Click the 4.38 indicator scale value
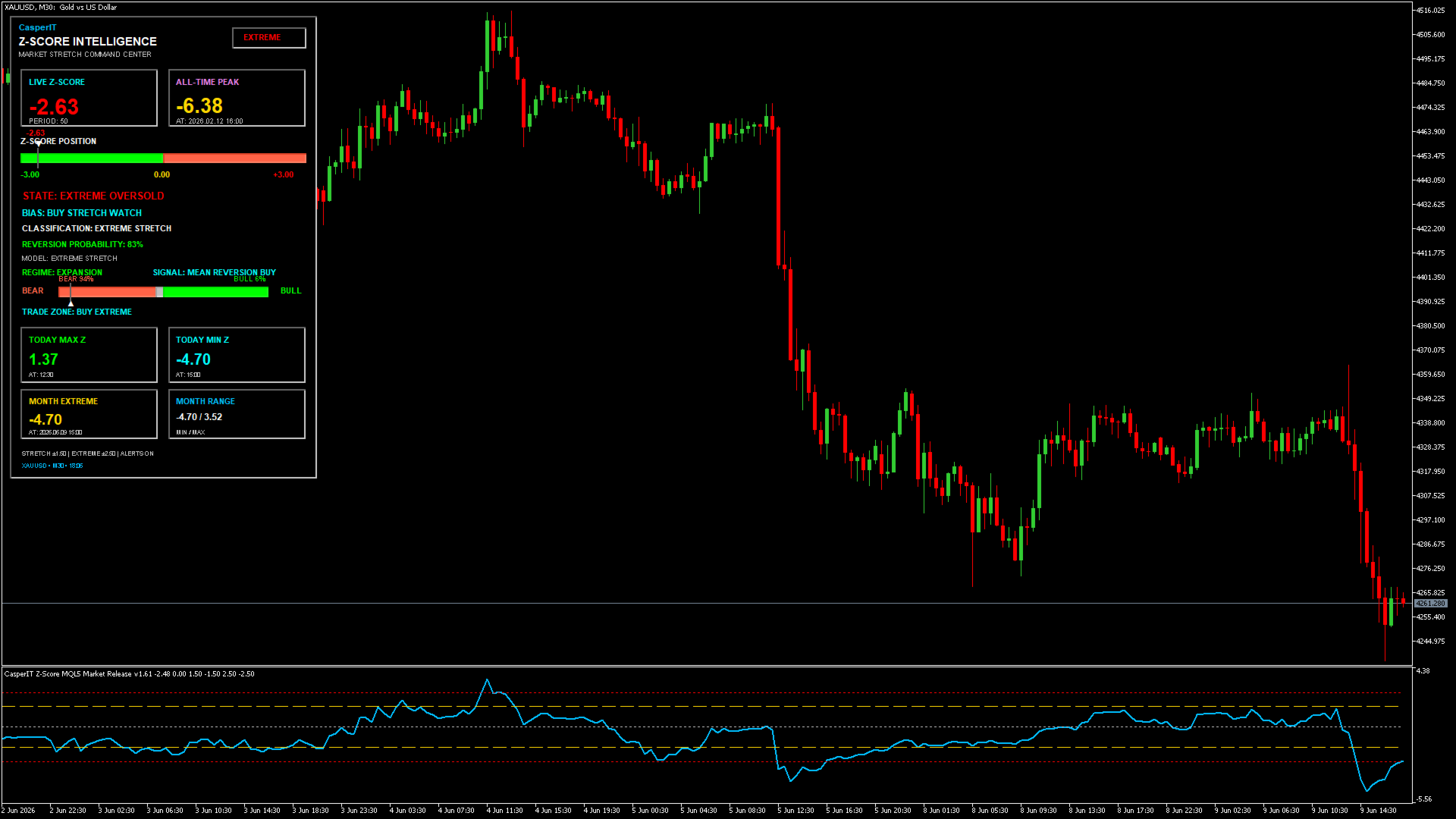 pos(1423,671)
